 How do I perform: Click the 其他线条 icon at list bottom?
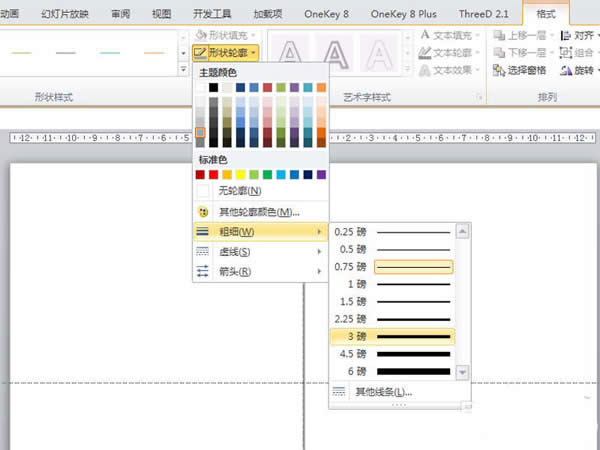[x=340, y=392]
